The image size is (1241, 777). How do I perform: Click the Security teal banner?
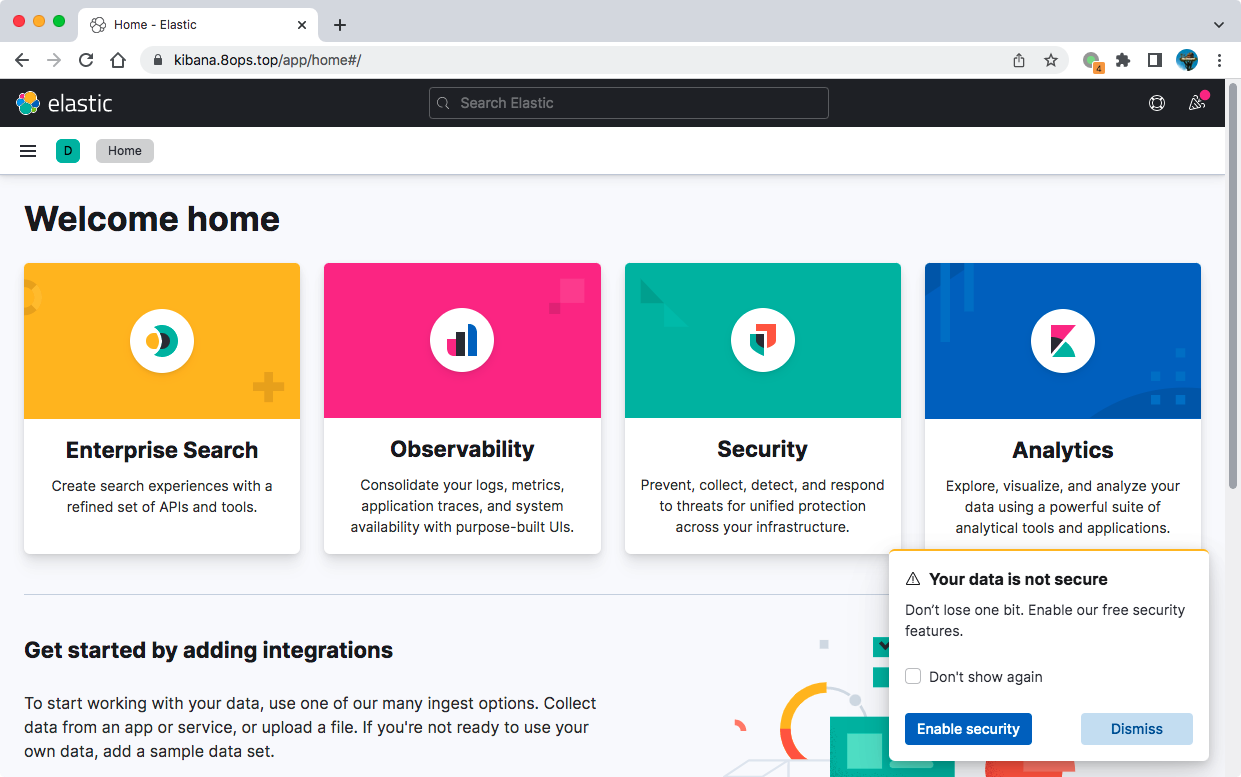click(x=763, y=341)
